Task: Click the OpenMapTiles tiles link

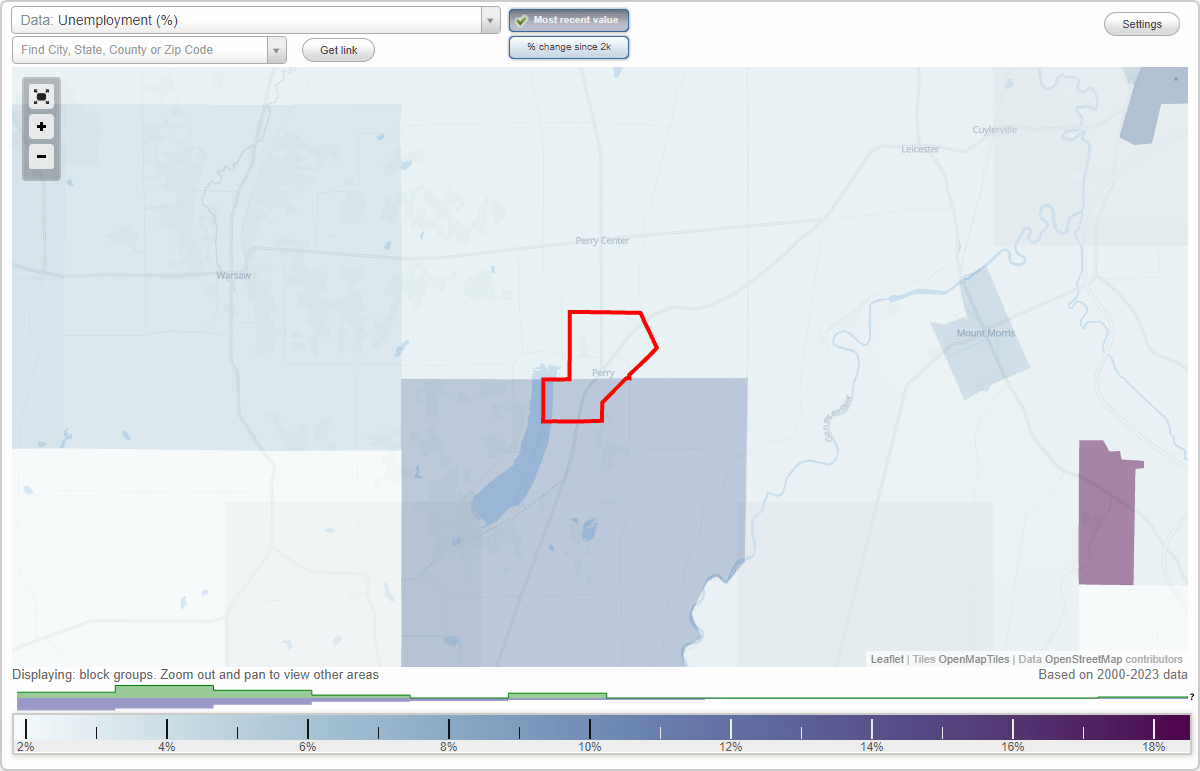Action: (x=973, y=659)
